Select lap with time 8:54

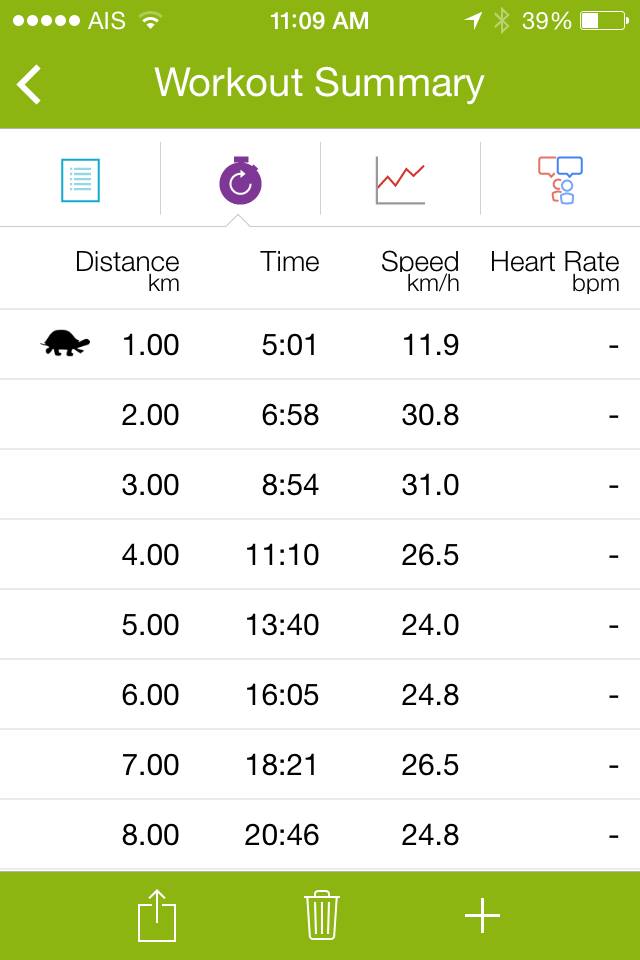pyautogui.click(x=320, y=484)
